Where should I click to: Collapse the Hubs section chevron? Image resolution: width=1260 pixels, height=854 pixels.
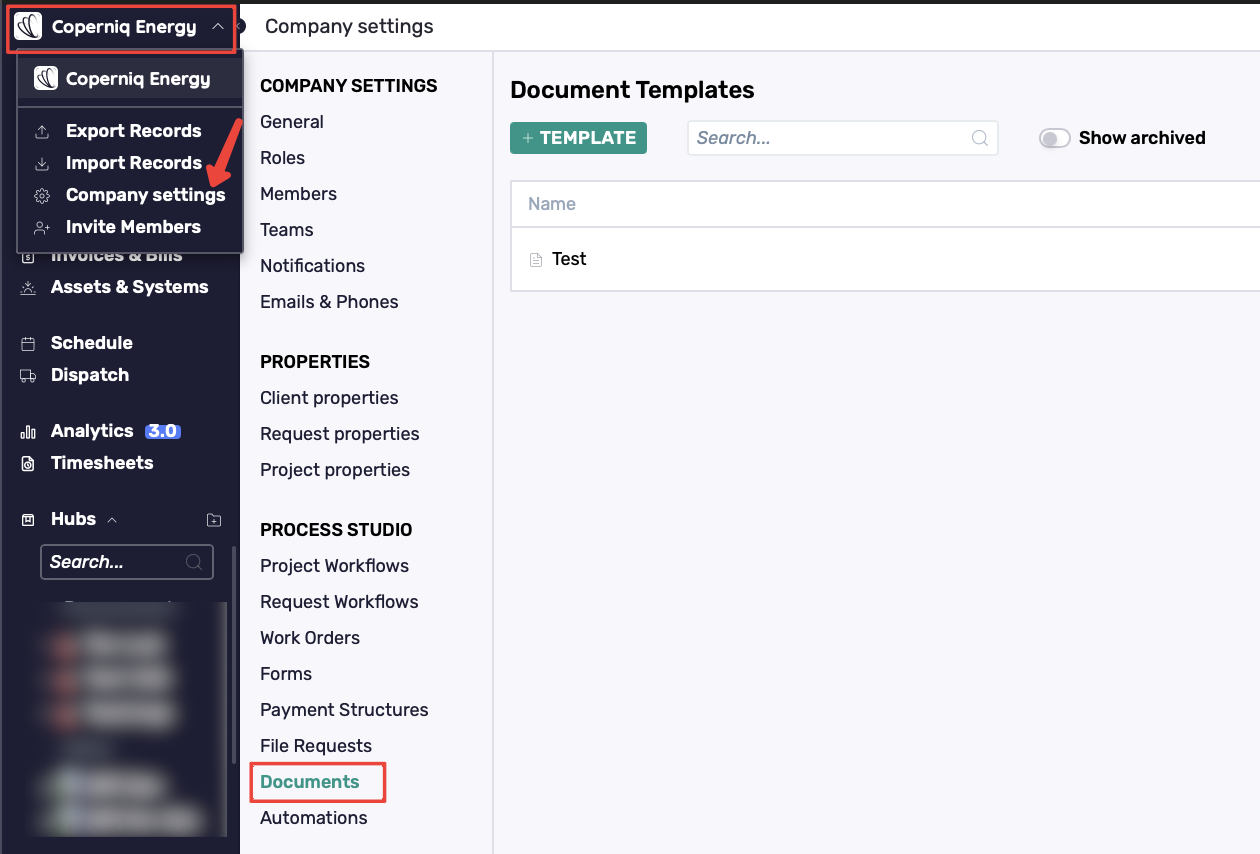point(112,519)
